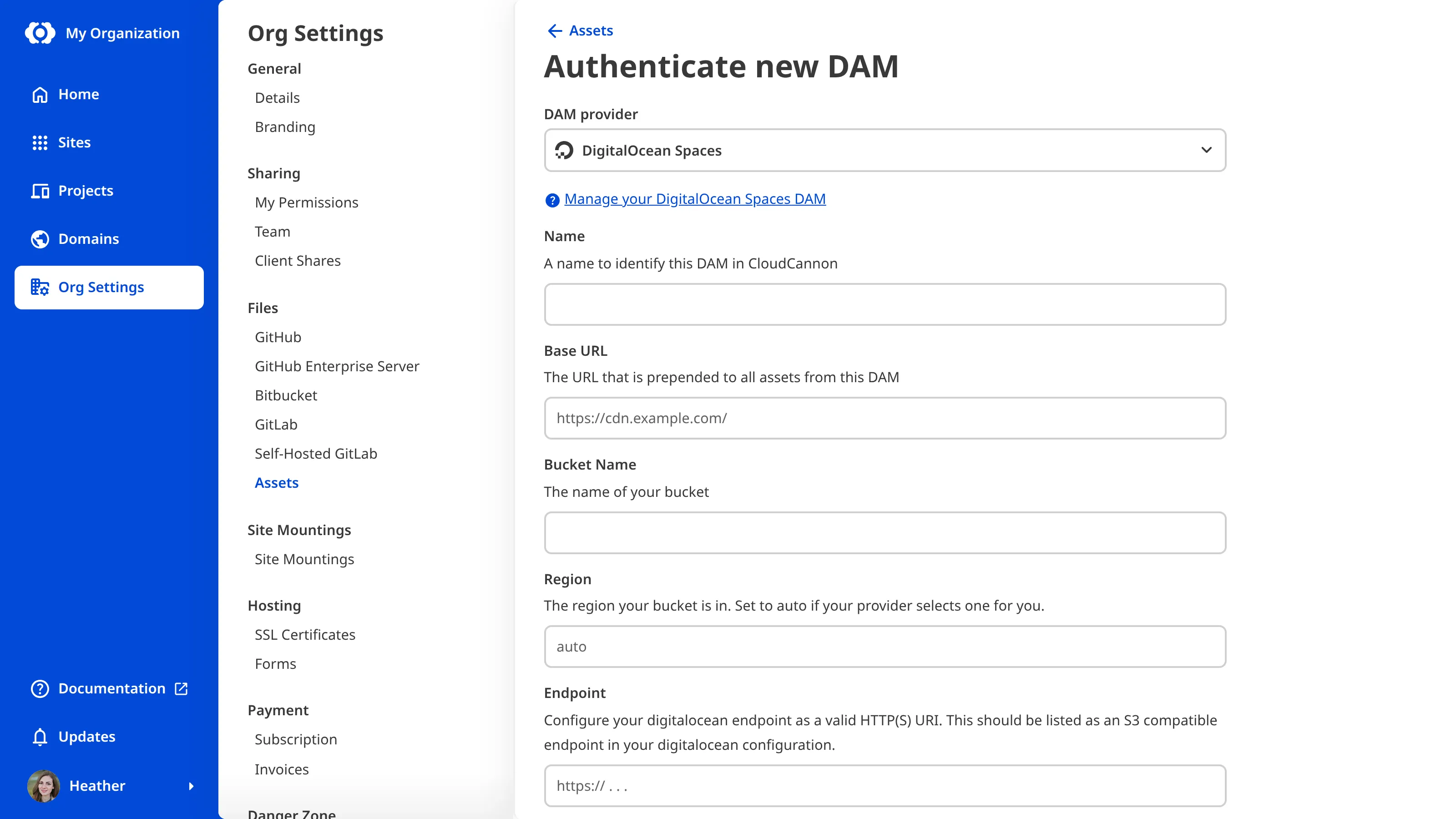
Task: Click the CloudCannon logo icon
Action: point(40,33)
